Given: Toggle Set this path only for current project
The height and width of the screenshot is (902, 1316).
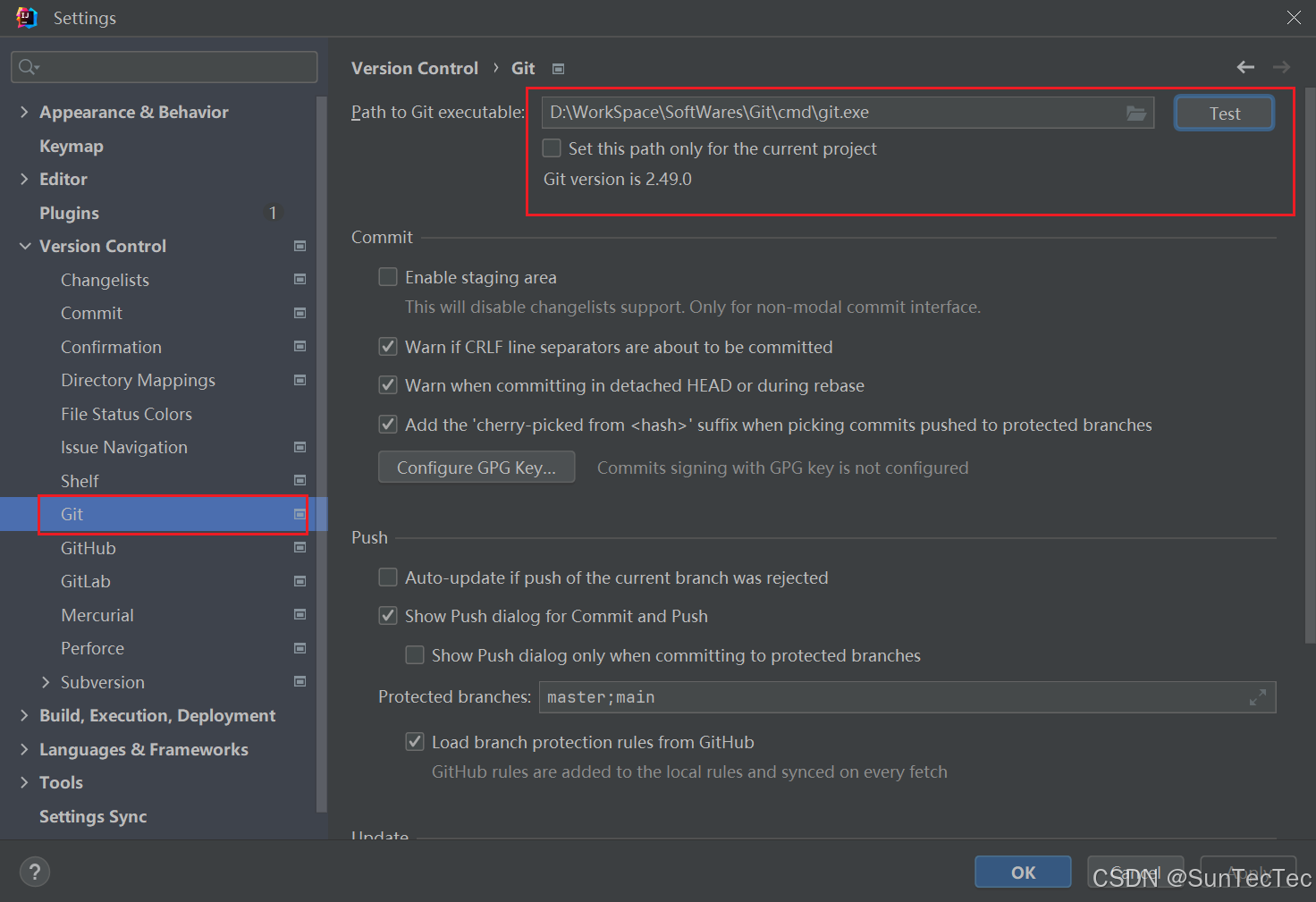Looking at the screenshot, I should point(553,148).
